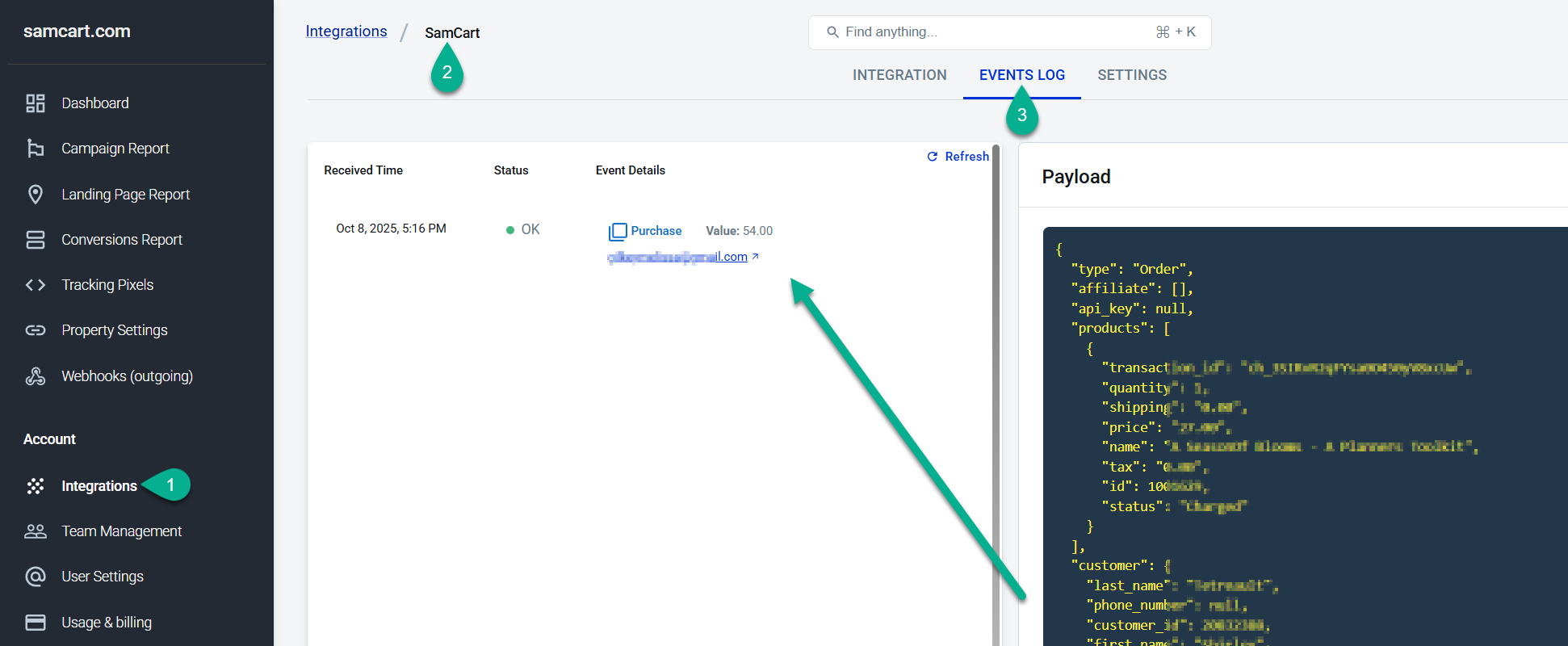1568x646 pixels.
Task: Click the Landing Page Report pin icon
Action: coord(36,195)
